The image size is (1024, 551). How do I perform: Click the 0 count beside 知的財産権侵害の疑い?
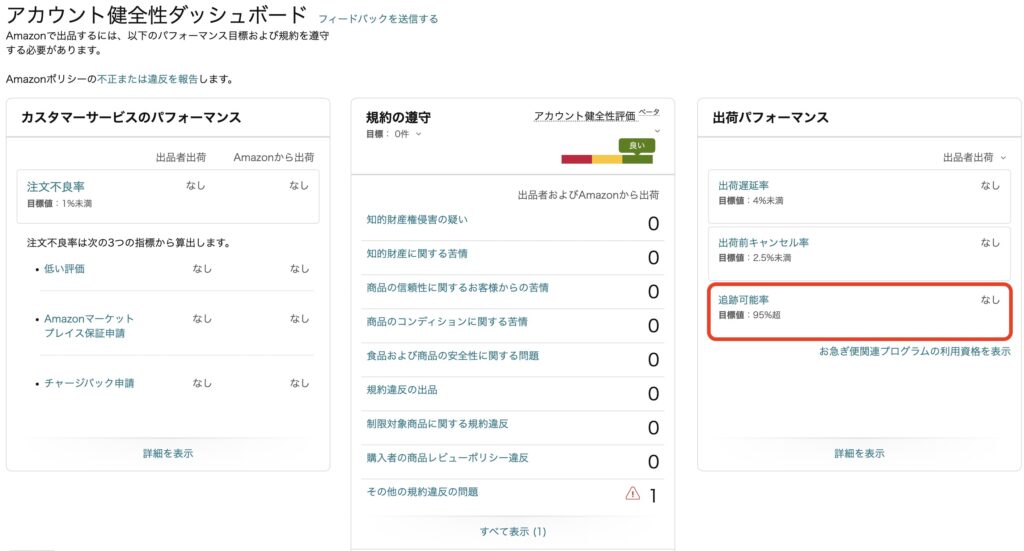[653, 224]
